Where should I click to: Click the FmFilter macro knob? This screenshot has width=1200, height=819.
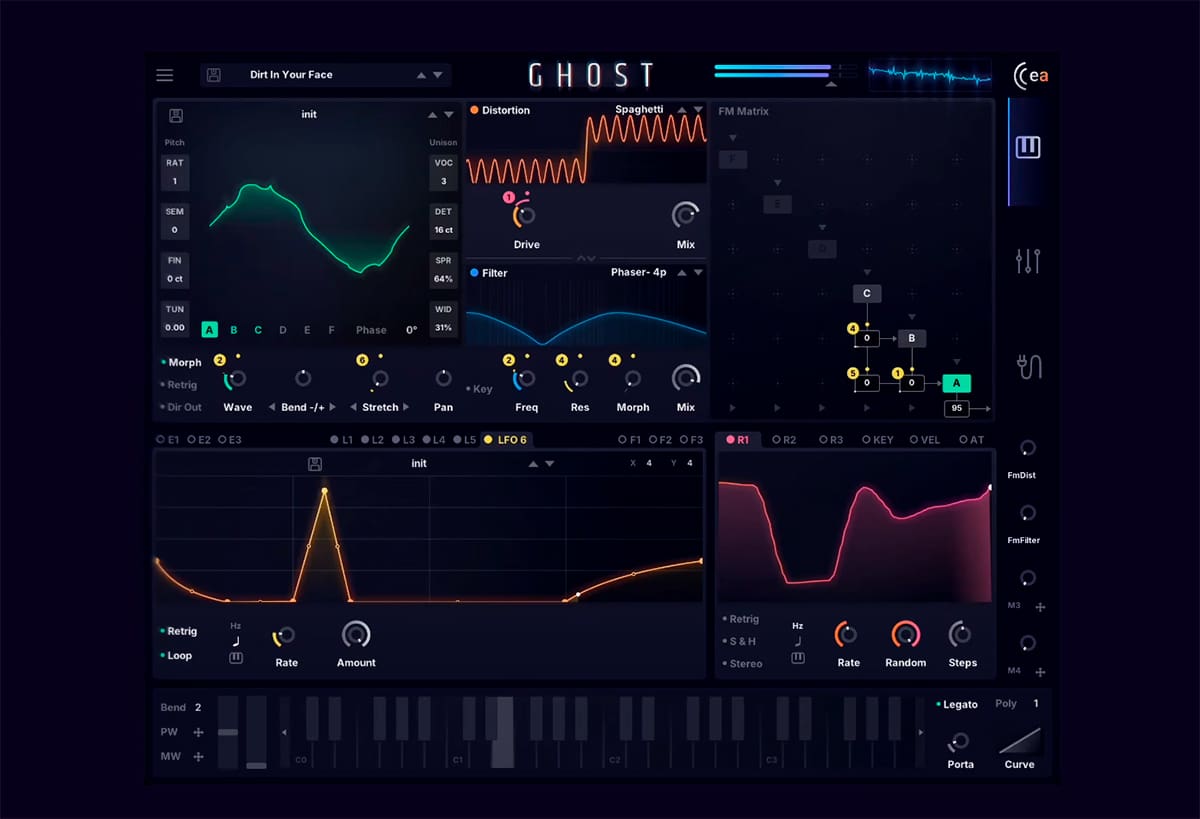(1027, 513)
